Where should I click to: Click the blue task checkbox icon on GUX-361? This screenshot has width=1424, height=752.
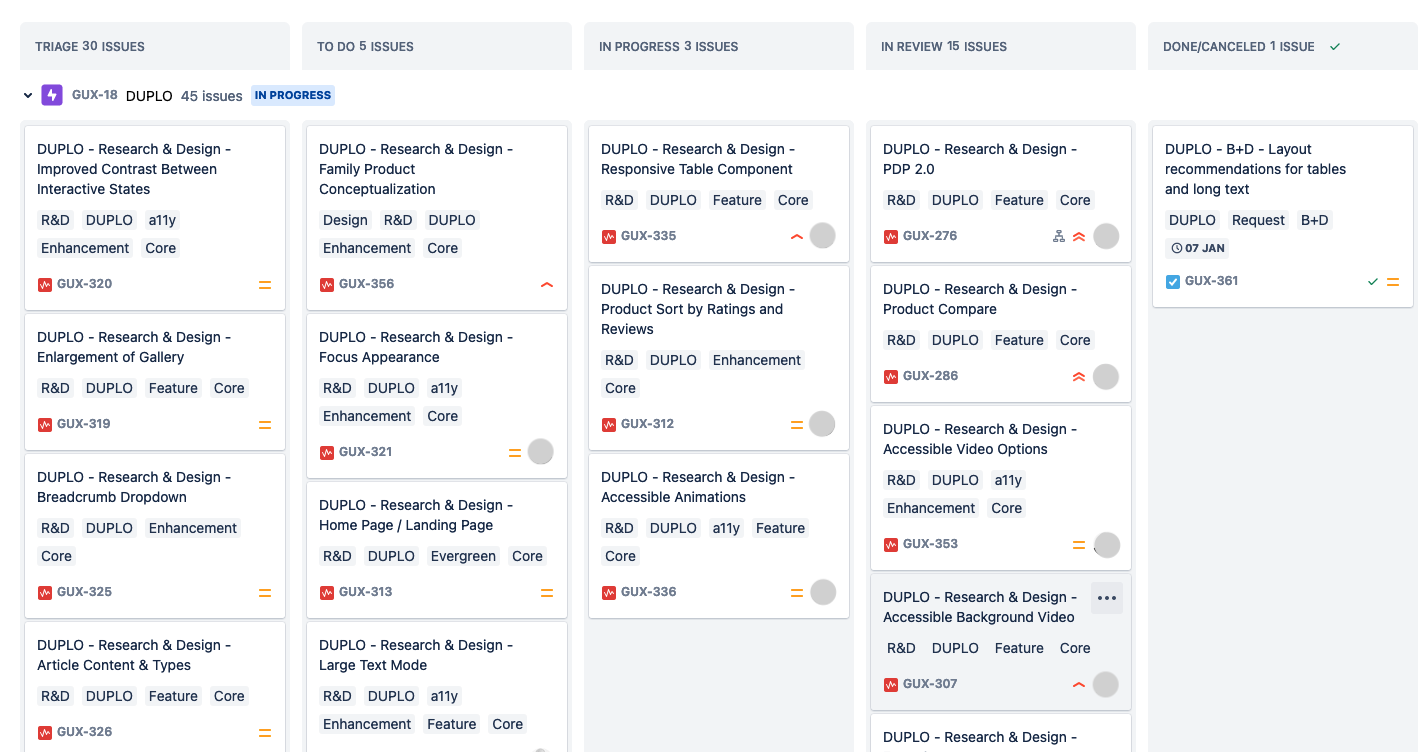1173,282
